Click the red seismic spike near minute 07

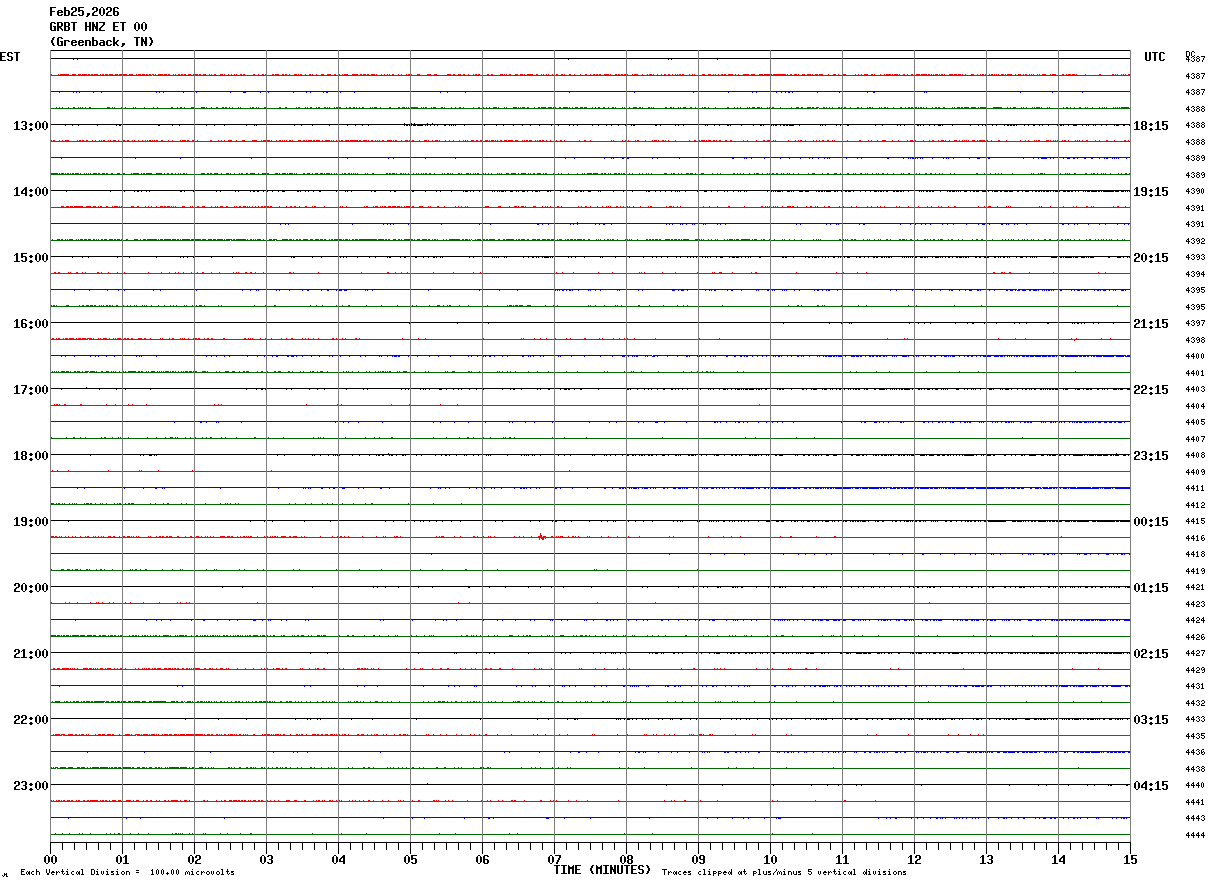tap(541, 537)
